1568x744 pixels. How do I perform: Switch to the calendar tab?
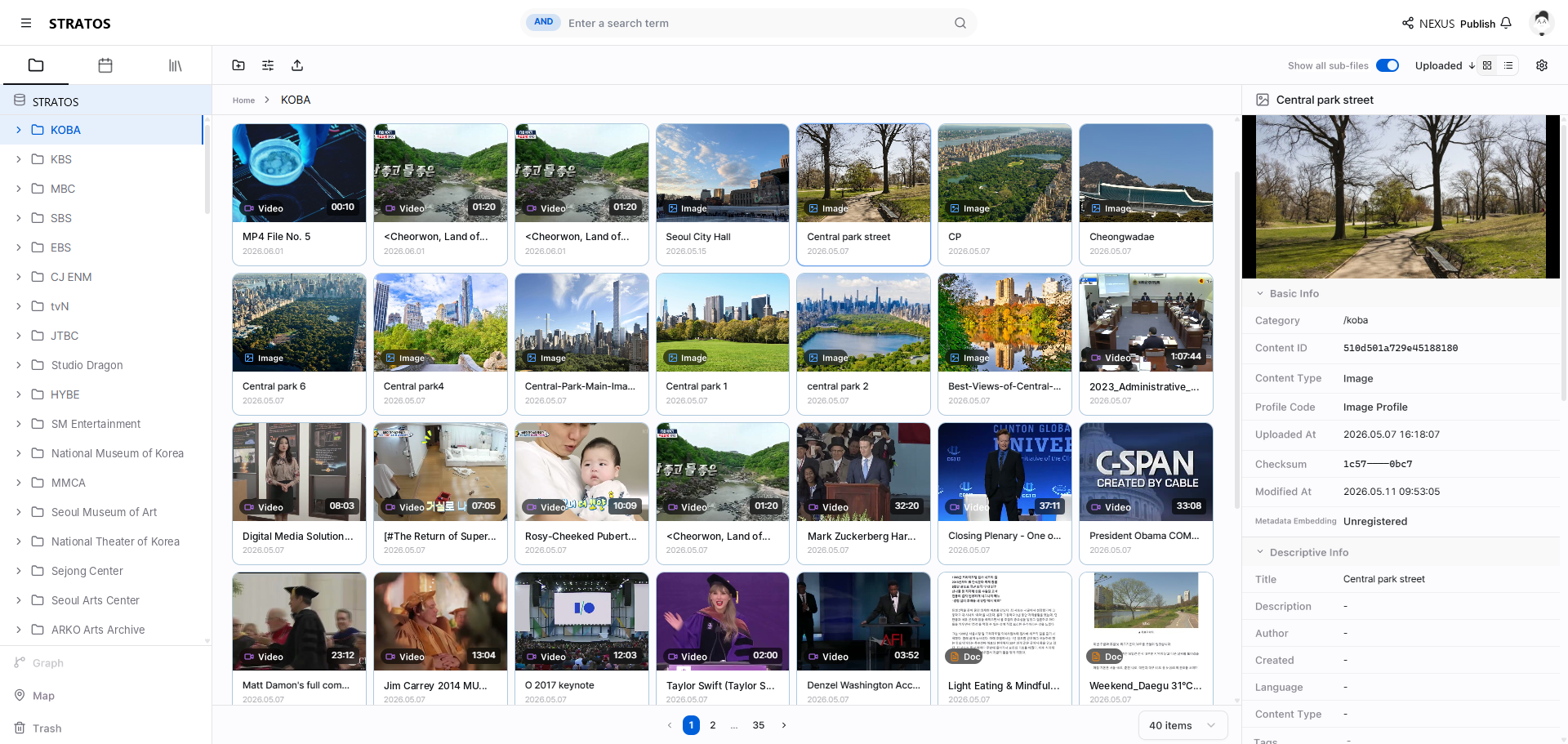[x=105, y=65]
